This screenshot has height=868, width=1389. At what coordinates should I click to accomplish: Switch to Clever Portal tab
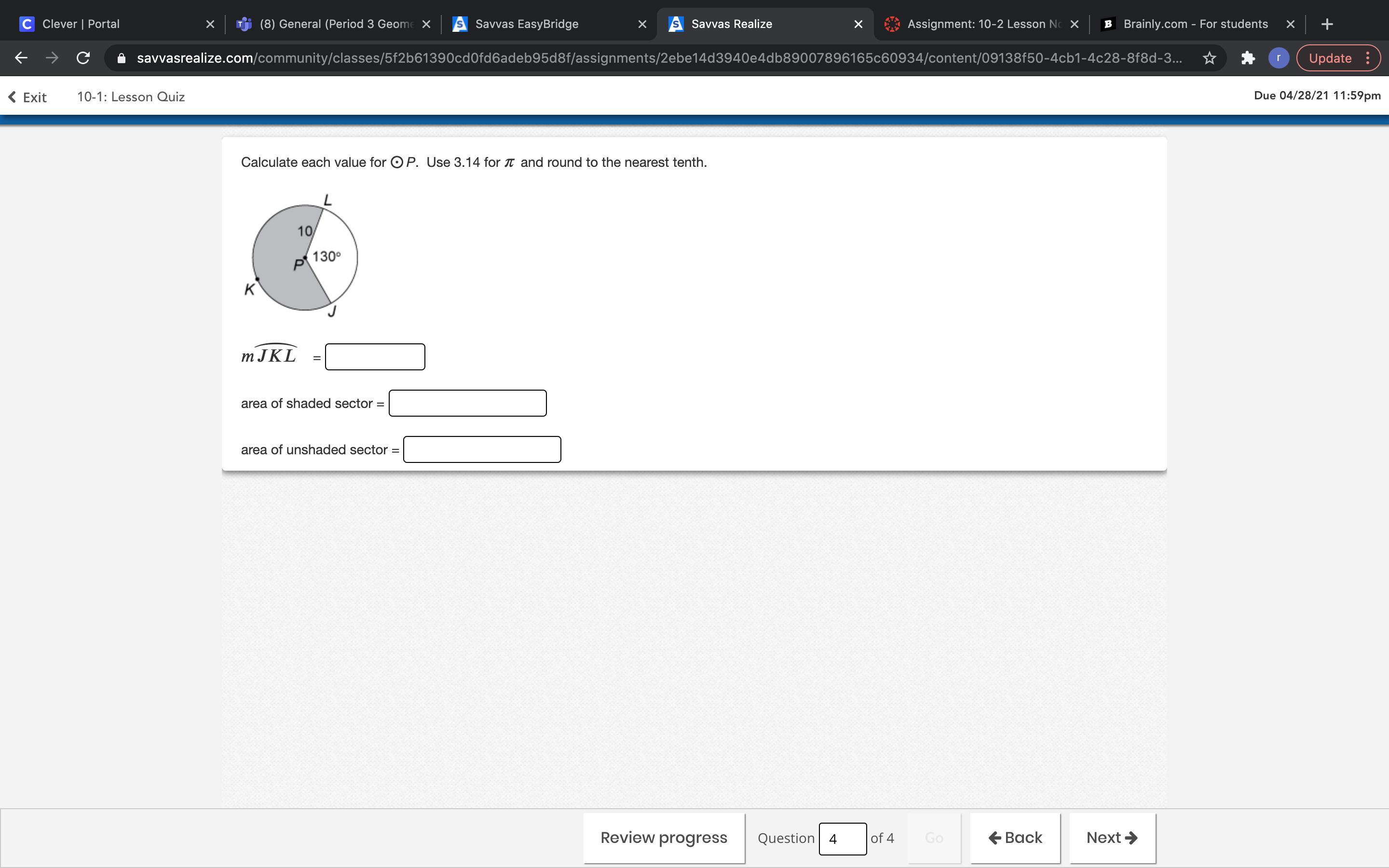[x=109, y=24]
